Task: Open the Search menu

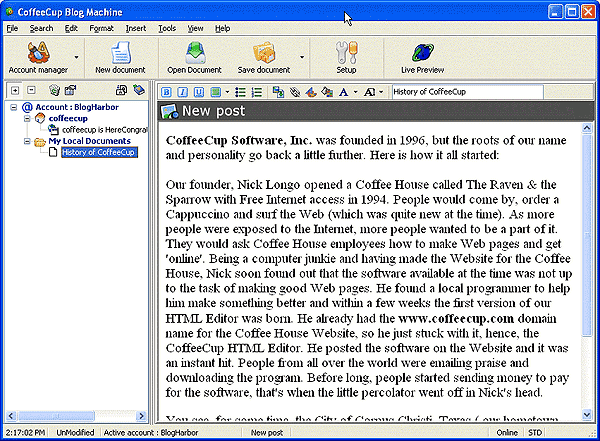Action: click(x=41, y=28)
